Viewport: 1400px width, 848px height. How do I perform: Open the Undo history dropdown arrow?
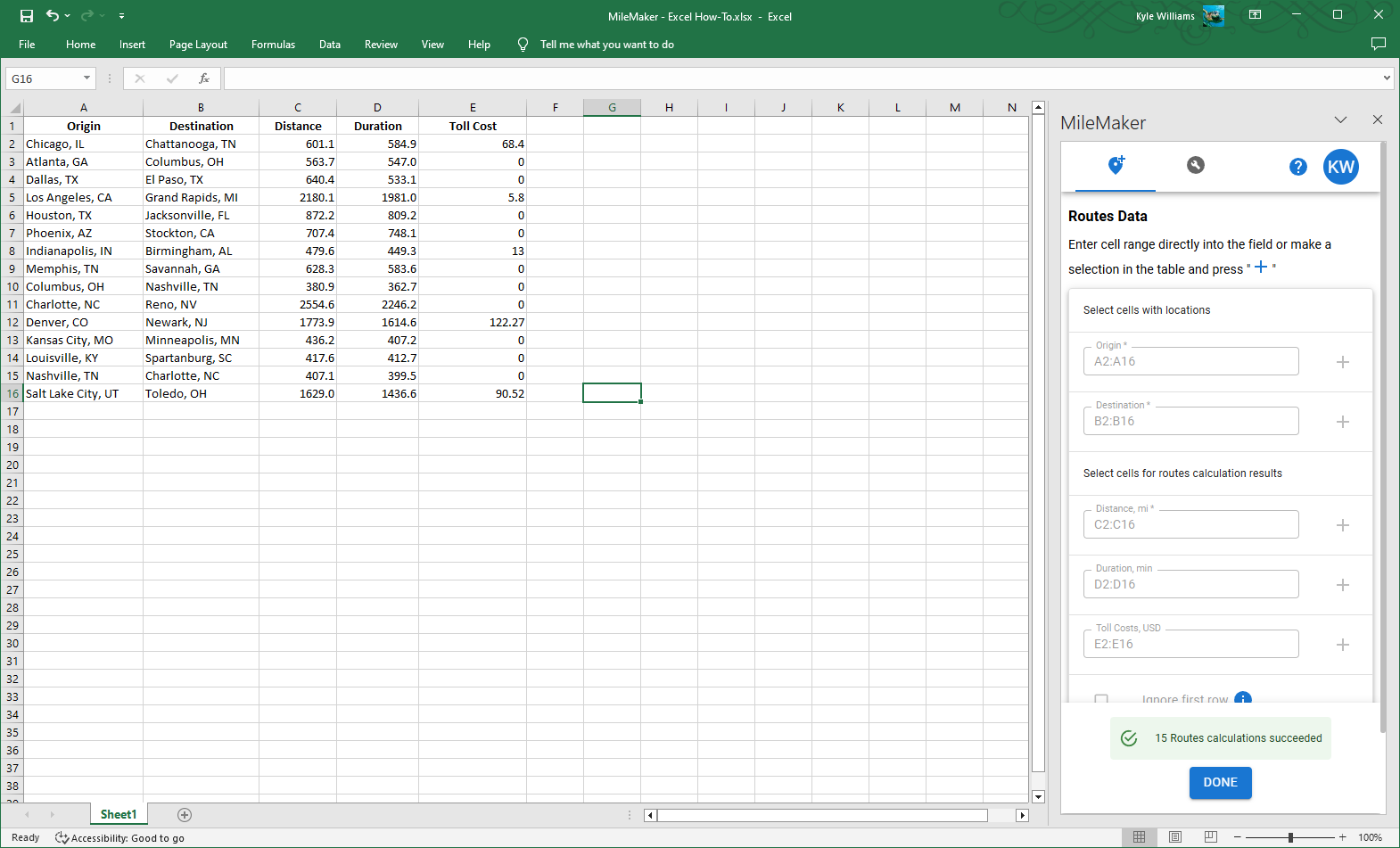click(68, 16)
